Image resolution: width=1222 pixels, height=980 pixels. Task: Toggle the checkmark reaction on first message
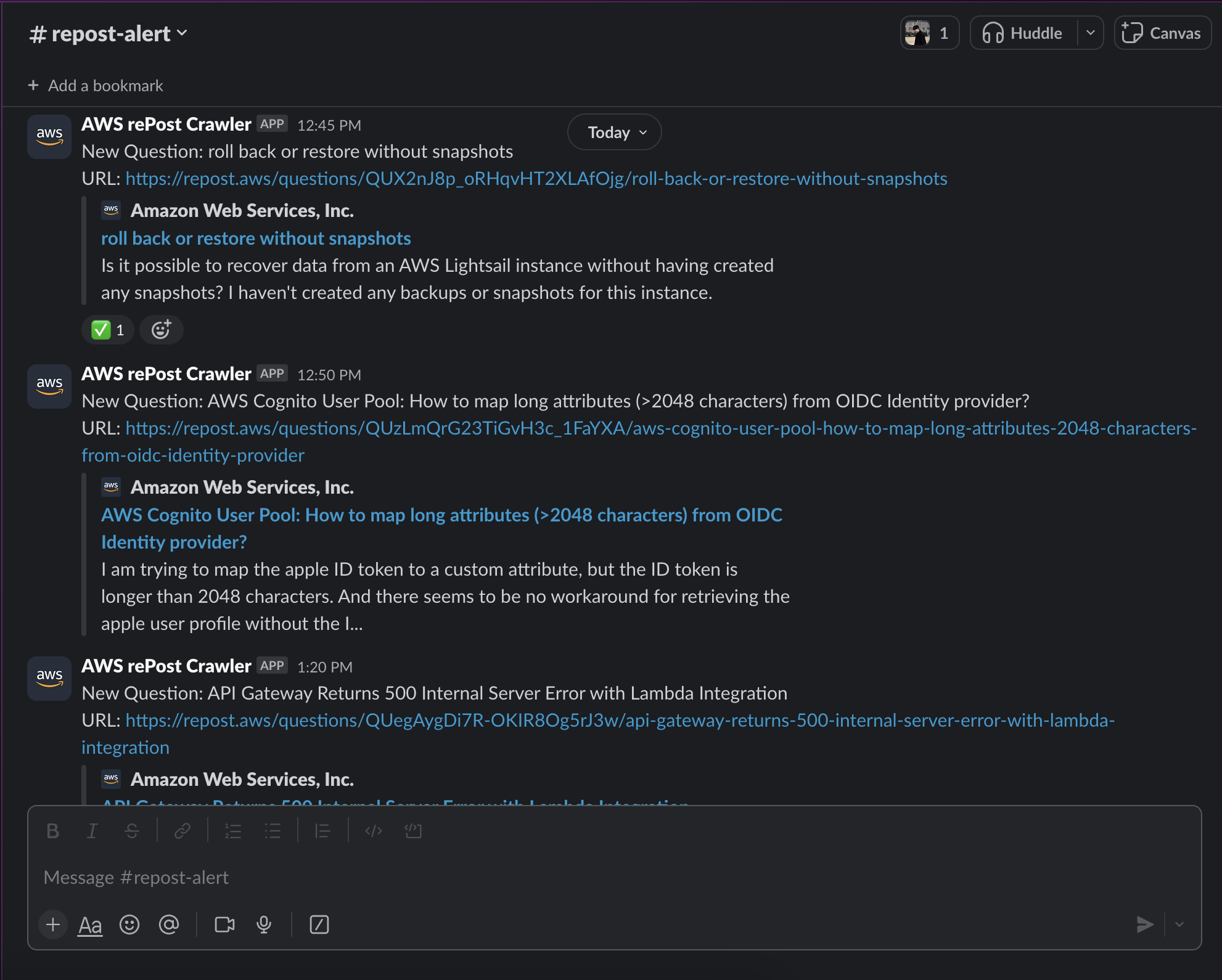[108, 330]
